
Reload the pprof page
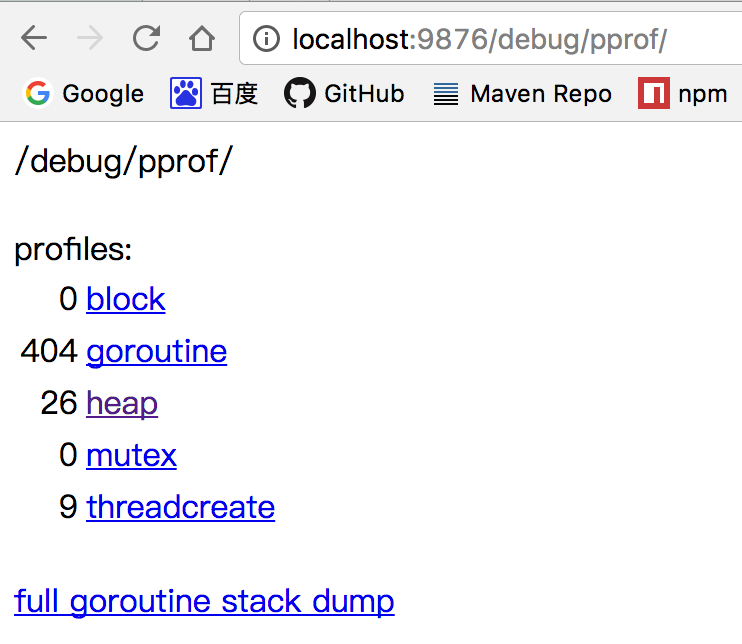(x=146, y=39)
